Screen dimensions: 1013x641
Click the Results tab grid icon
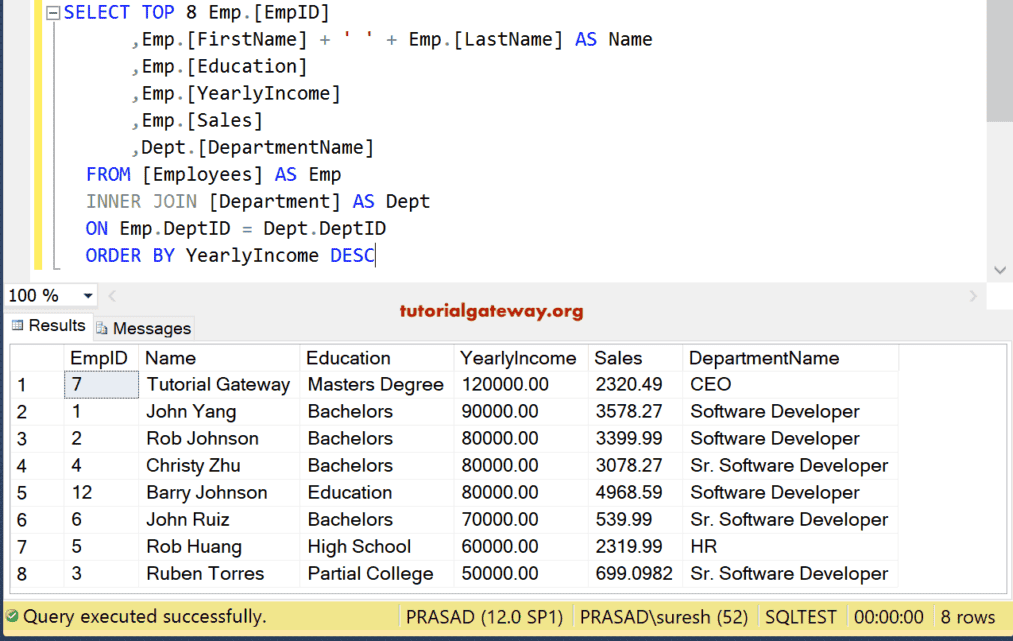pyautogui.click(x=17, y=326)
